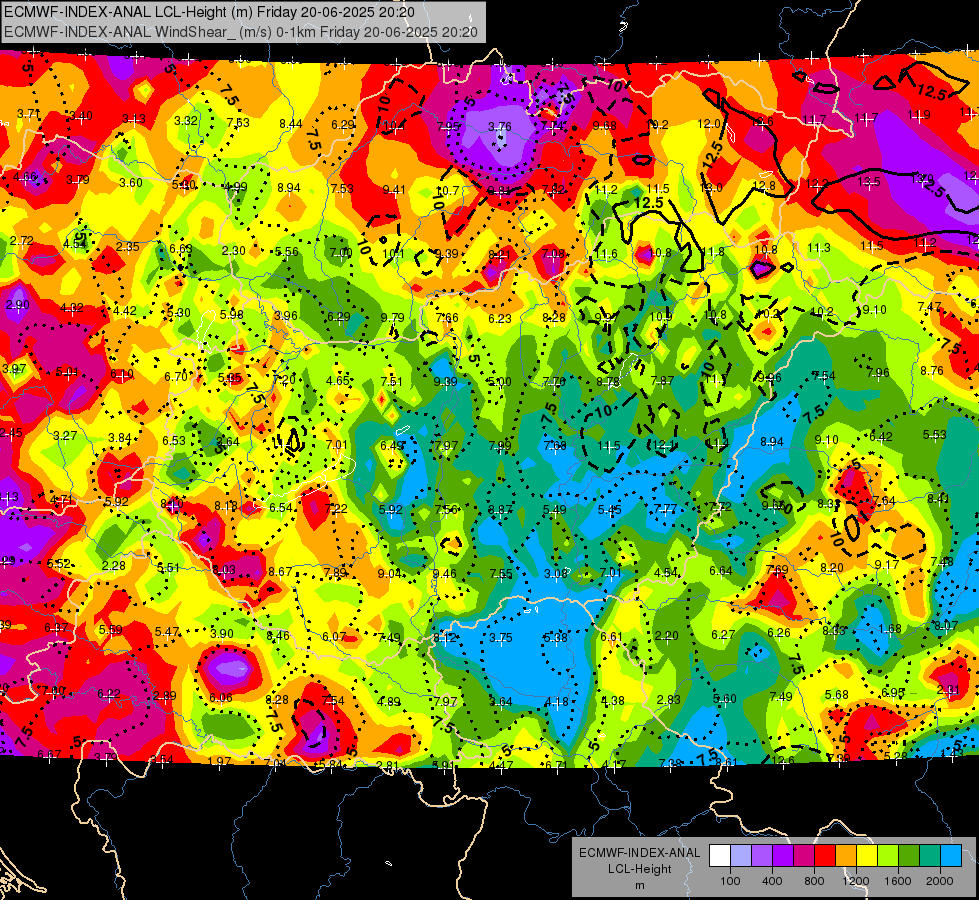Click the grid value 4.65

[x=338, y=380]
